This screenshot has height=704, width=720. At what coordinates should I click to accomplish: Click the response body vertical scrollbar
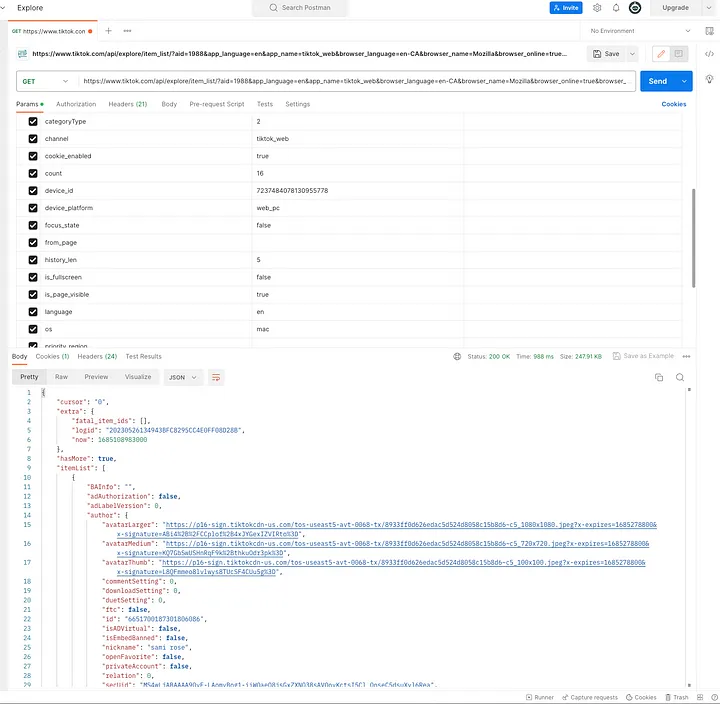click(689, 537)
